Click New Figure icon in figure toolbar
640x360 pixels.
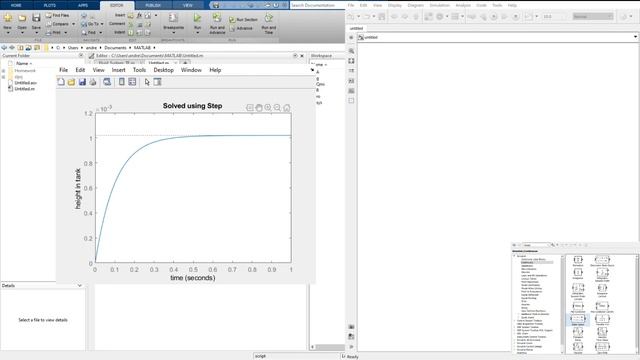click(x=61, y=82)
